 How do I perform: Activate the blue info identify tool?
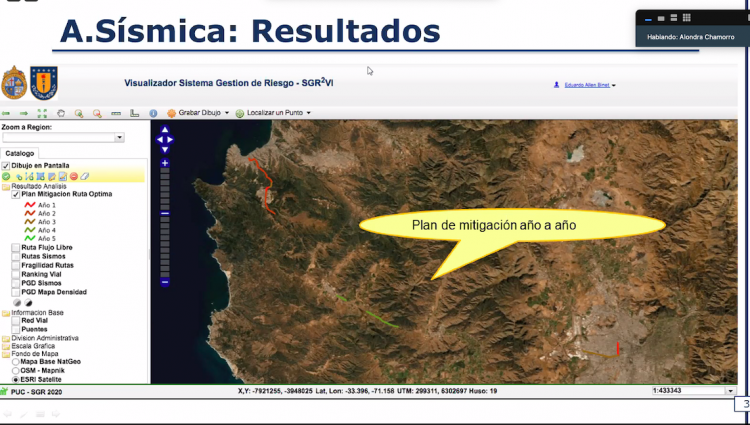(x=153, y=113)
